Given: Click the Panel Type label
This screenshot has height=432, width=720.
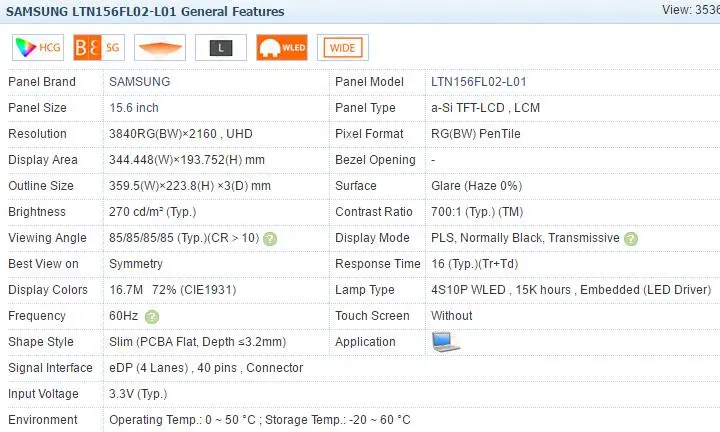Looking at the screenshot, I should 365,108.
